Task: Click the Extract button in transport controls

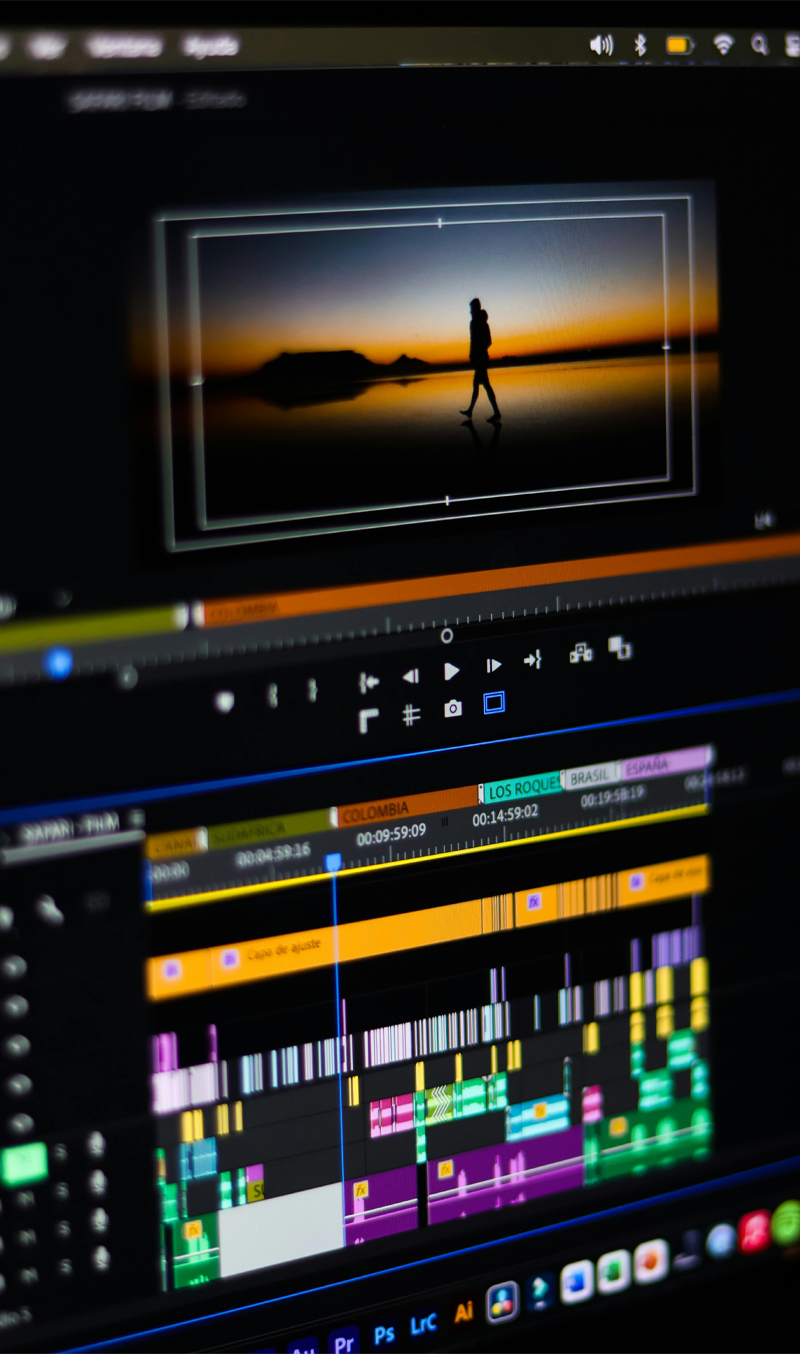Action: pyautogui.click(x=620, y=647)
